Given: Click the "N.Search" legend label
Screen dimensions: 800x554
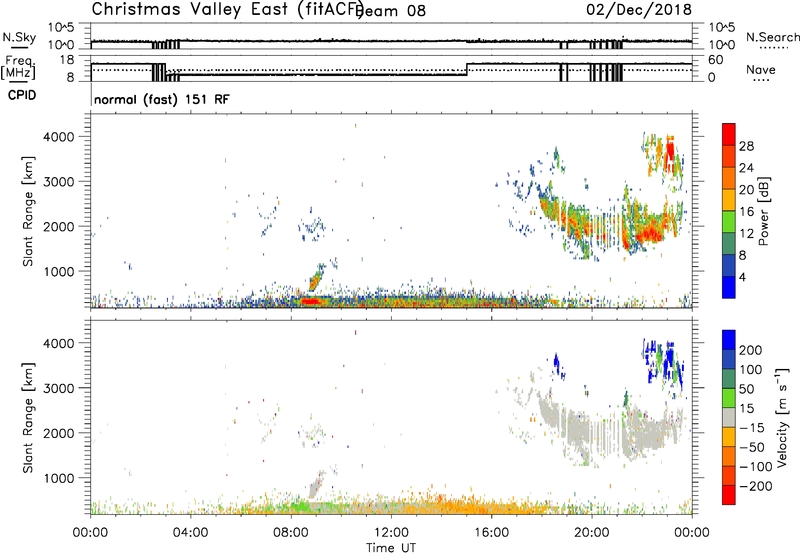Looking at the screenshot, I should pyautogui.click(x=772, y=37).
